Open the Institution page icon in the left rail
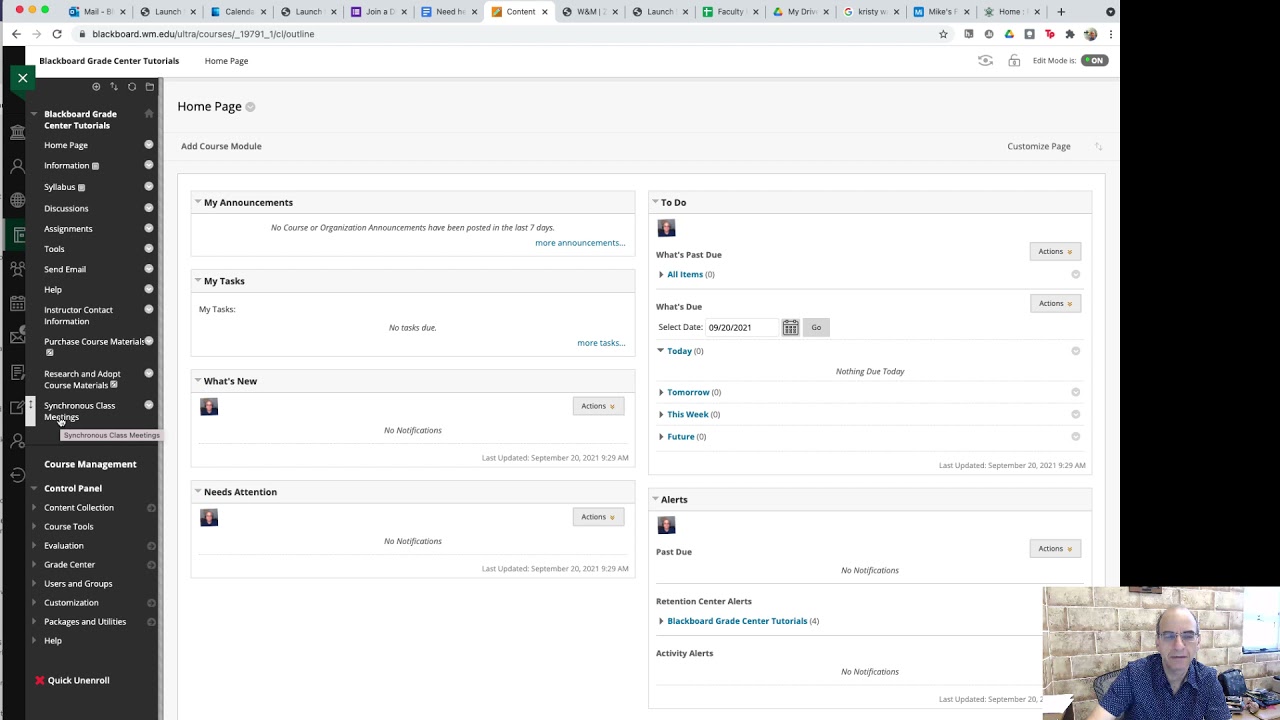 pyautogui.click(x=17, y=132)
